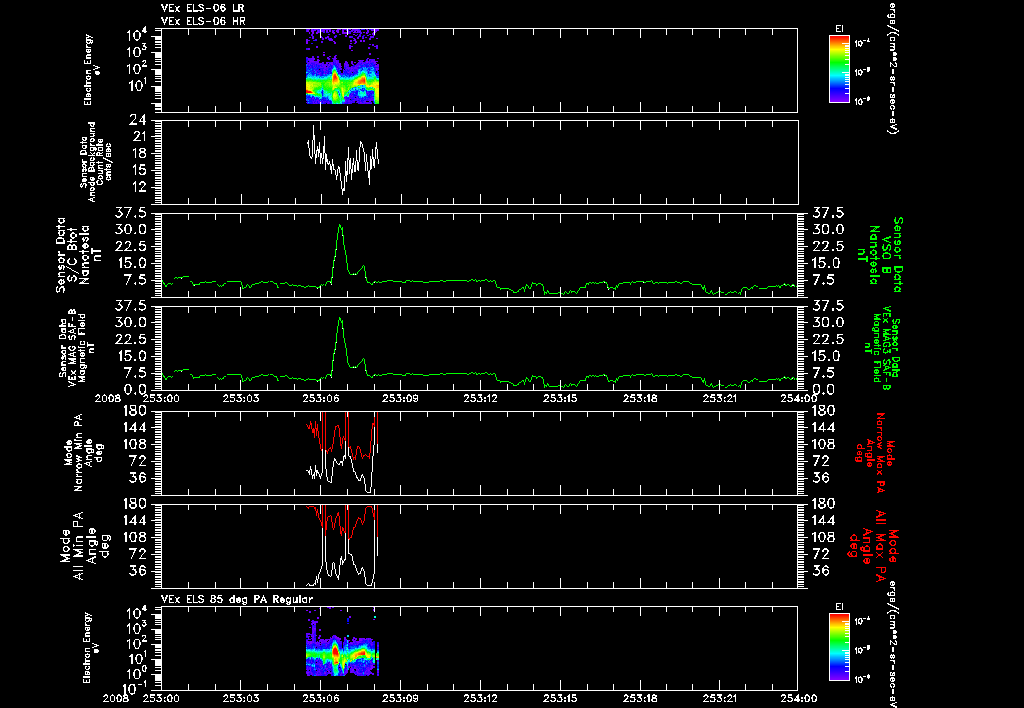Click the '253:15' tick on the bottom time axis
The image size is (1024, 708).
point(560,699)
